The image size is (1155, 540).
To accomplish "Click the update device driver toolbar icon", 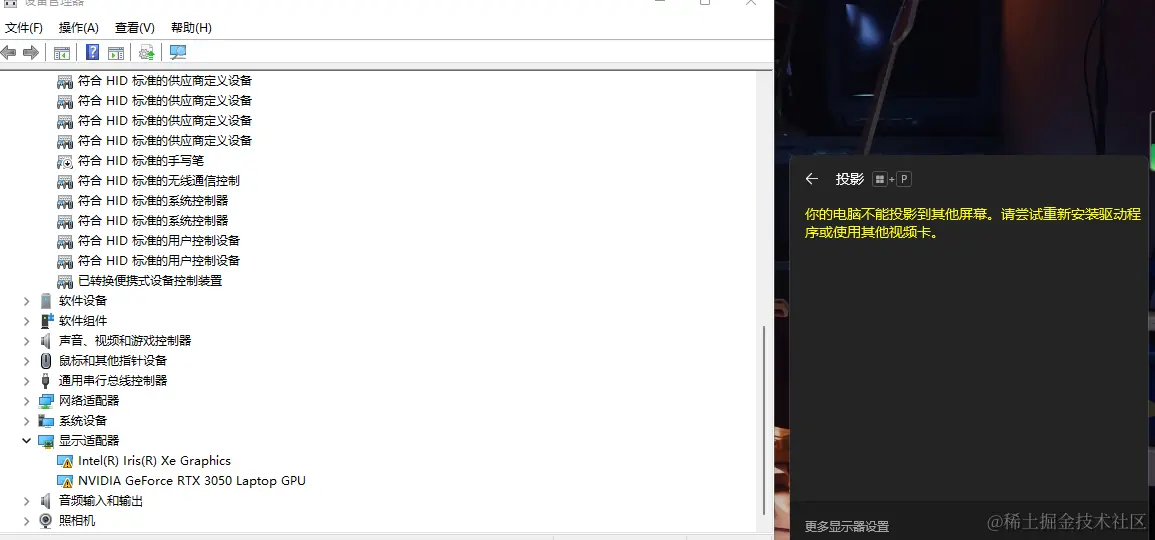I will coord(147,52).
